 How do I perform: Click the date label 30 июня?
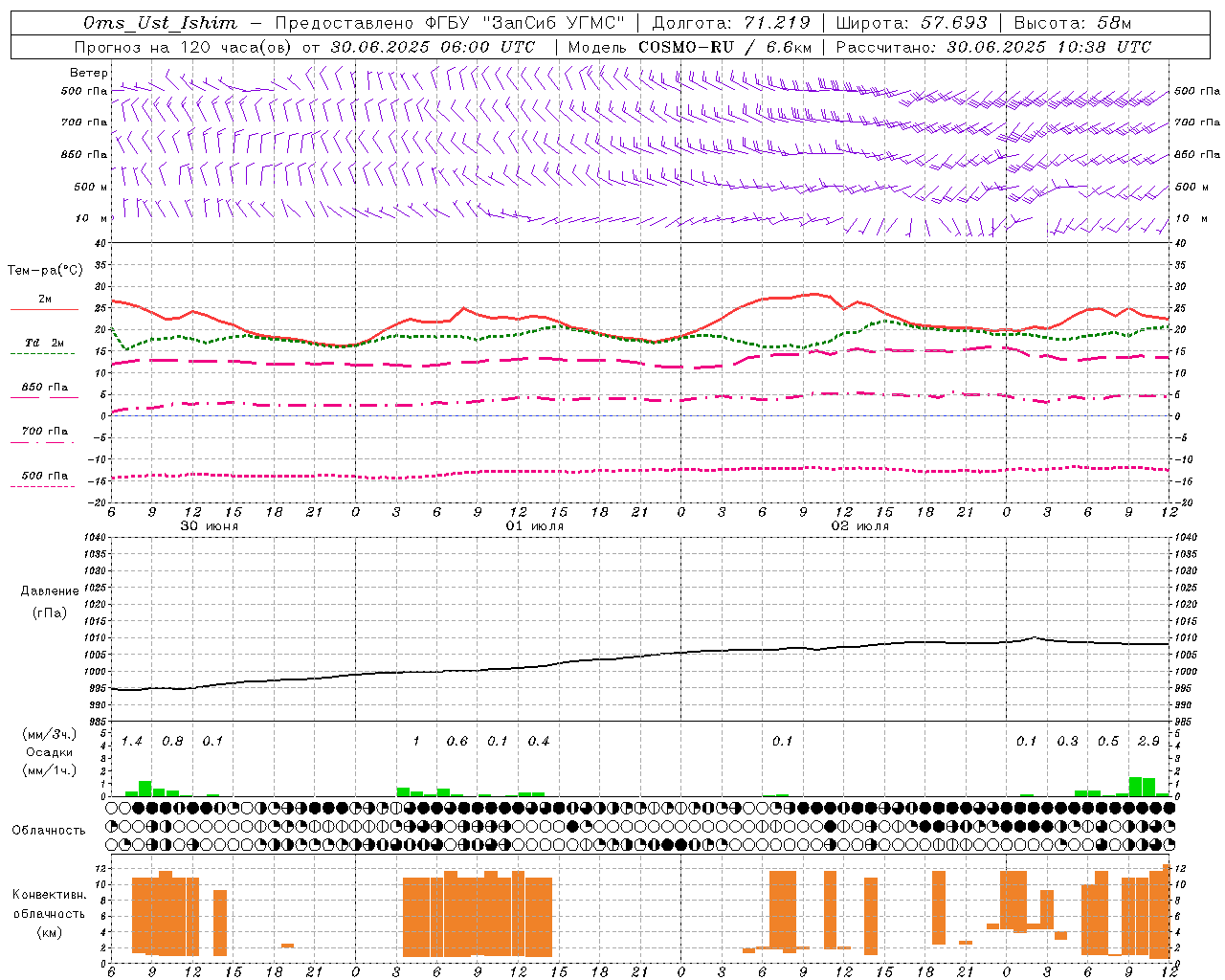pyautogui.click(x=210, y=526)
